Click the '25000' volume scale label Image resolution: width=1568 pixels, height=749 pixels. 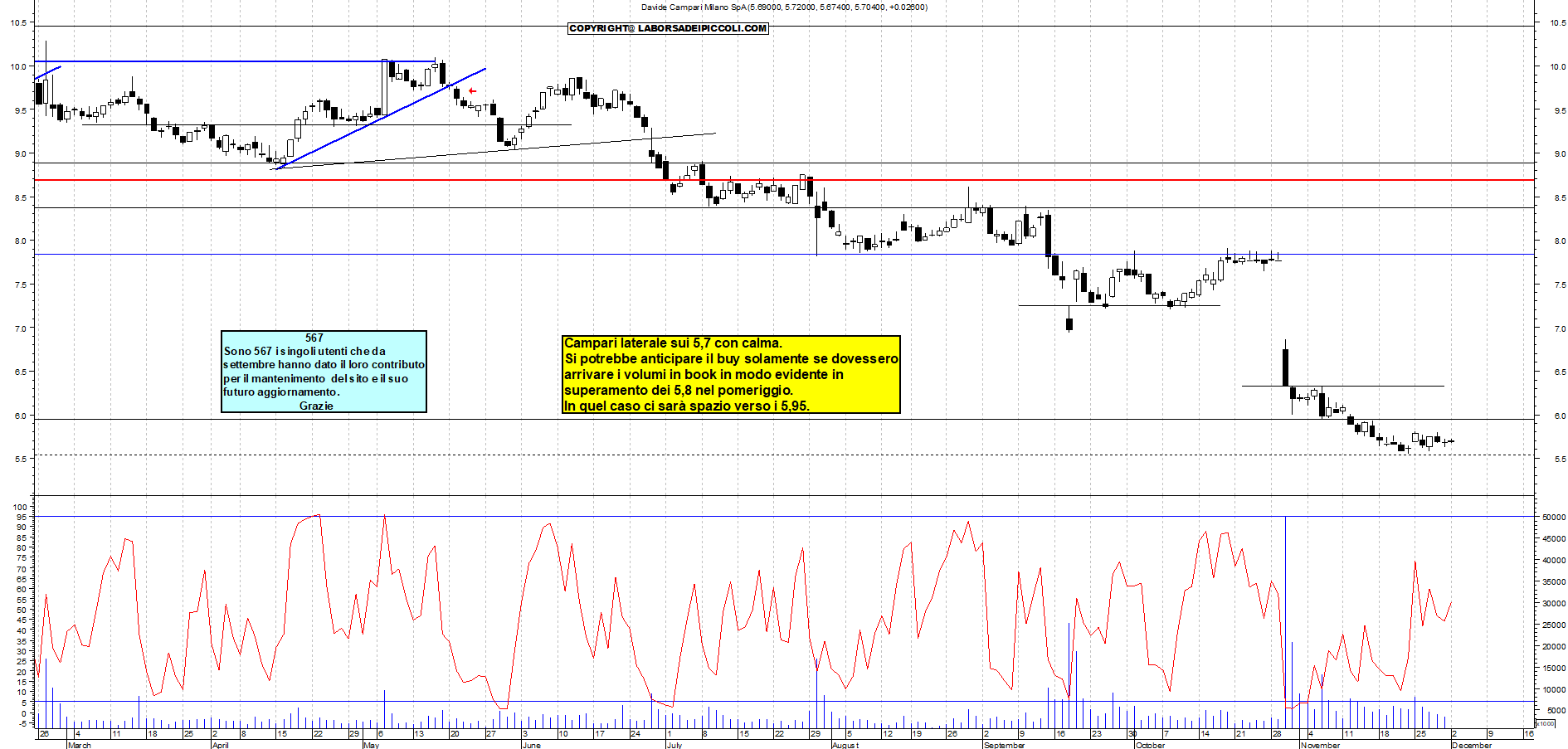(1554, 625)
